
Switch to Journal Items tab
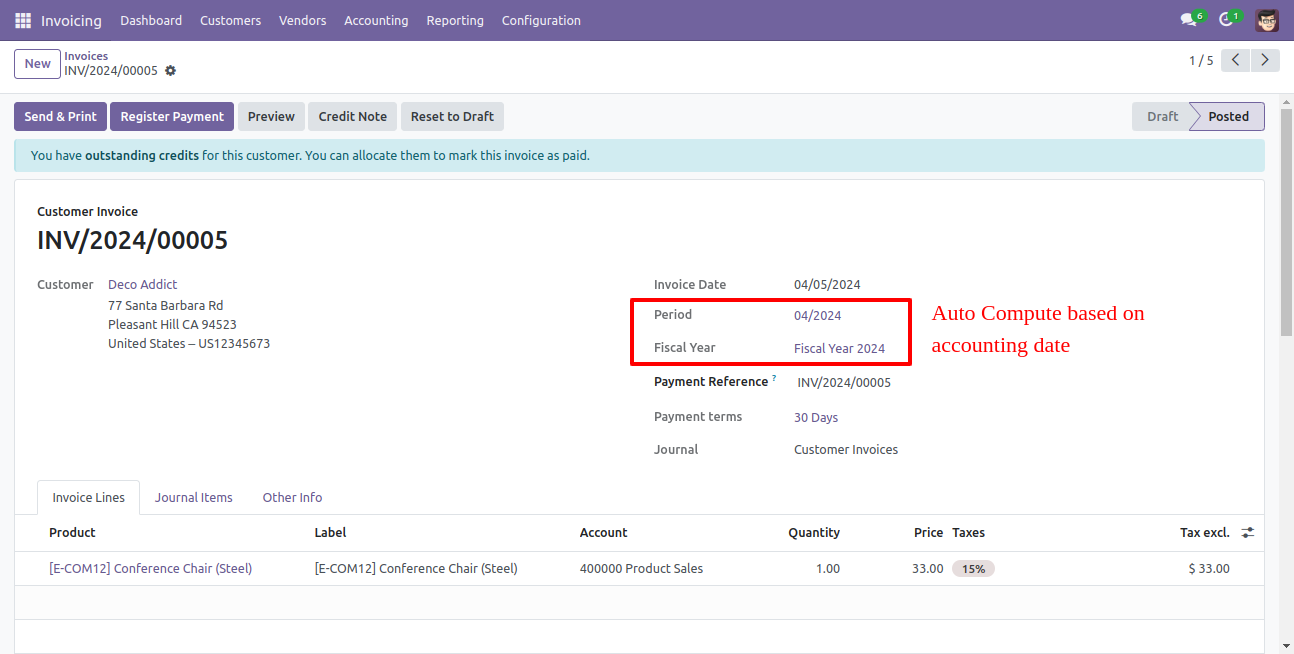click(193, 498)
